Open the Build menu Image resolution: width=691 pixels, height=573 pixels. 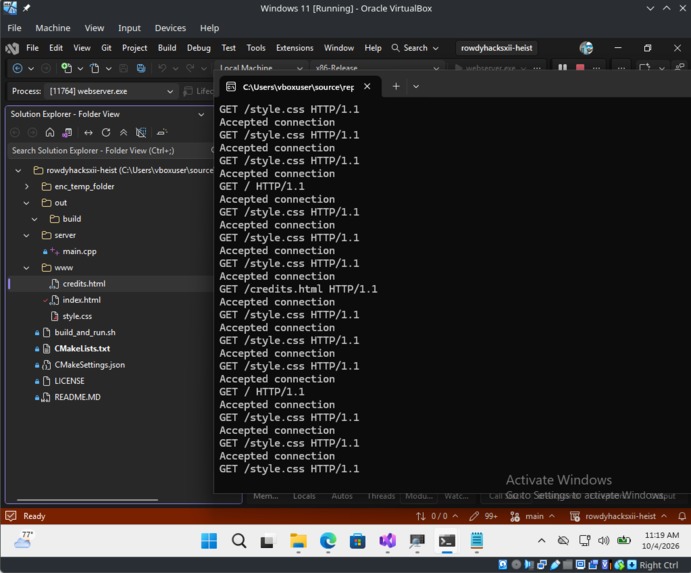tap(167, 48)
